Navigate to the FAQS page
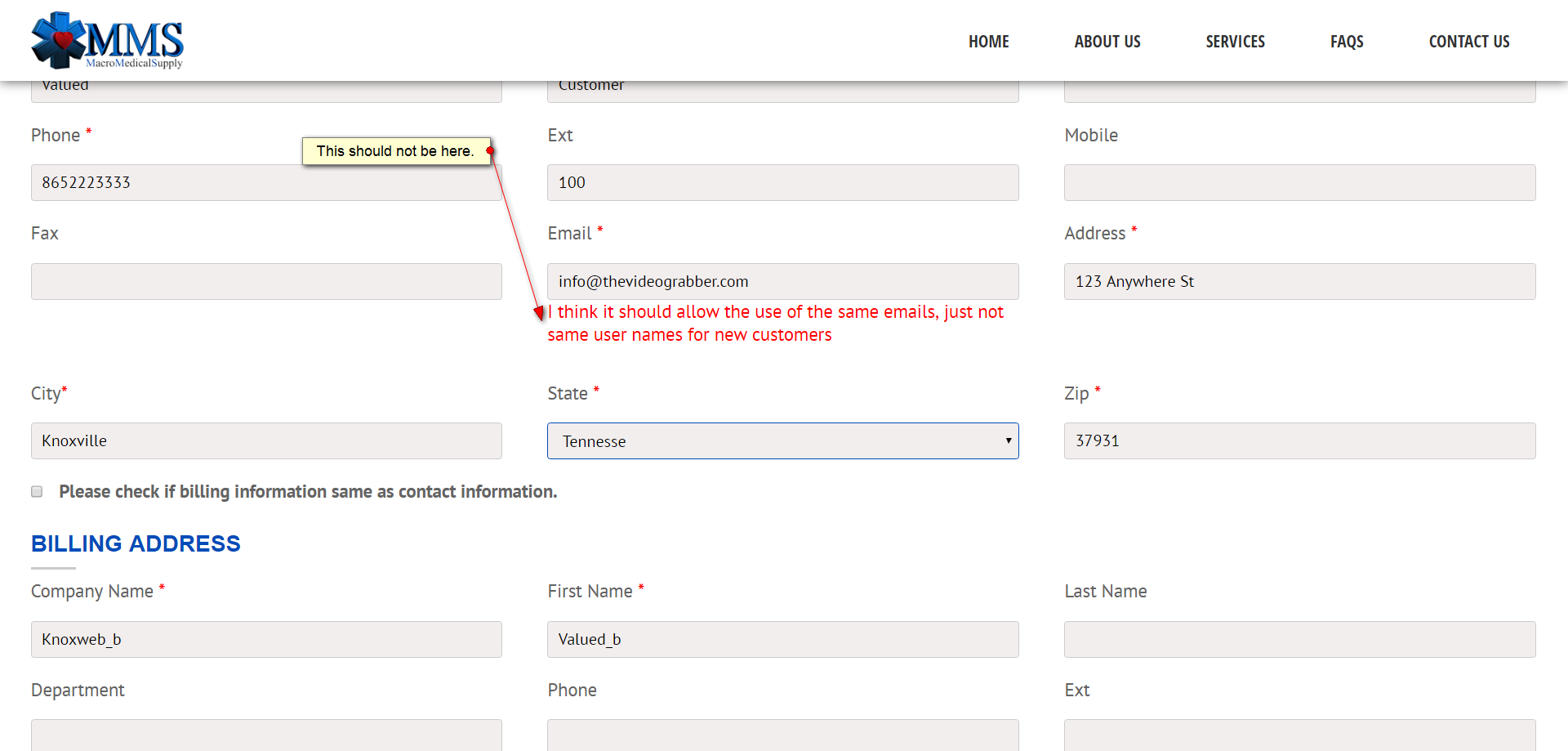This screenshot has height=751, width=1568. point(1346,42)
